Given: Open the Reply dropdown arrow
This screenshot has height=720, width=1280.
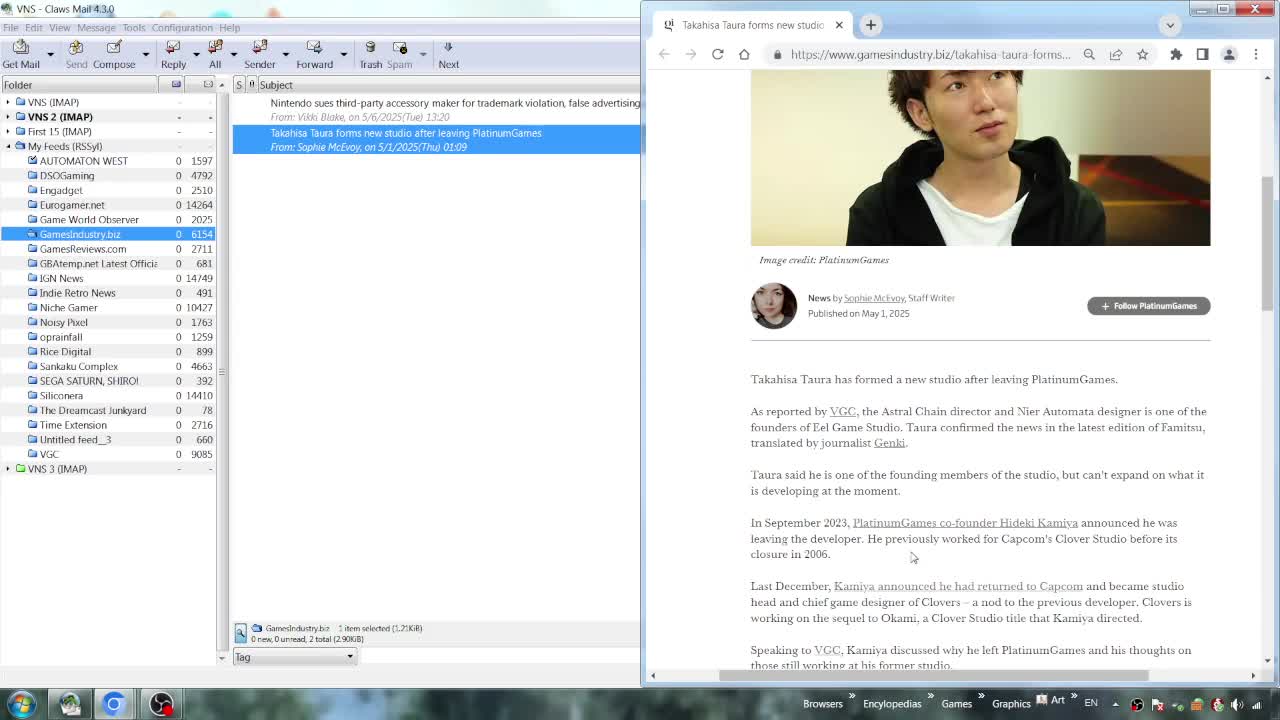Looking at the screenshot, I should [196, 55].
